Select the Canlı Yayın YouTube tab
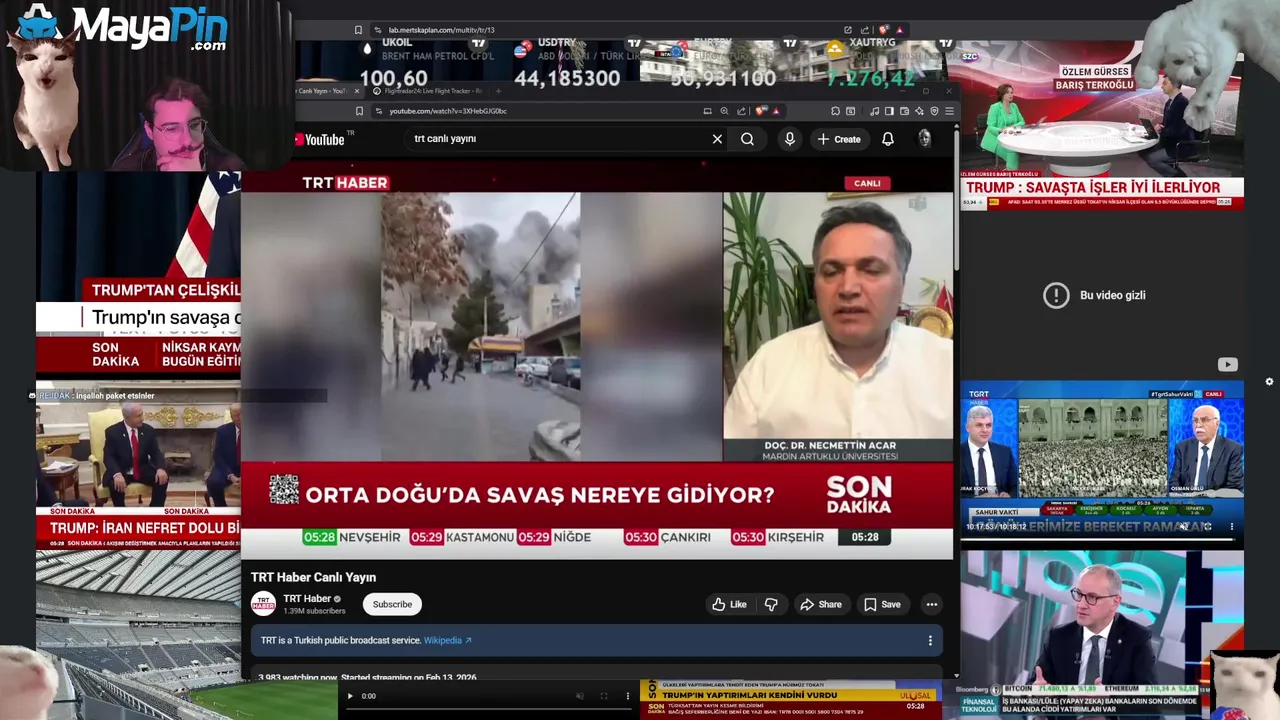Image resolution: width=1280 pixels, height=720 pixels. (x=325, y=91)
